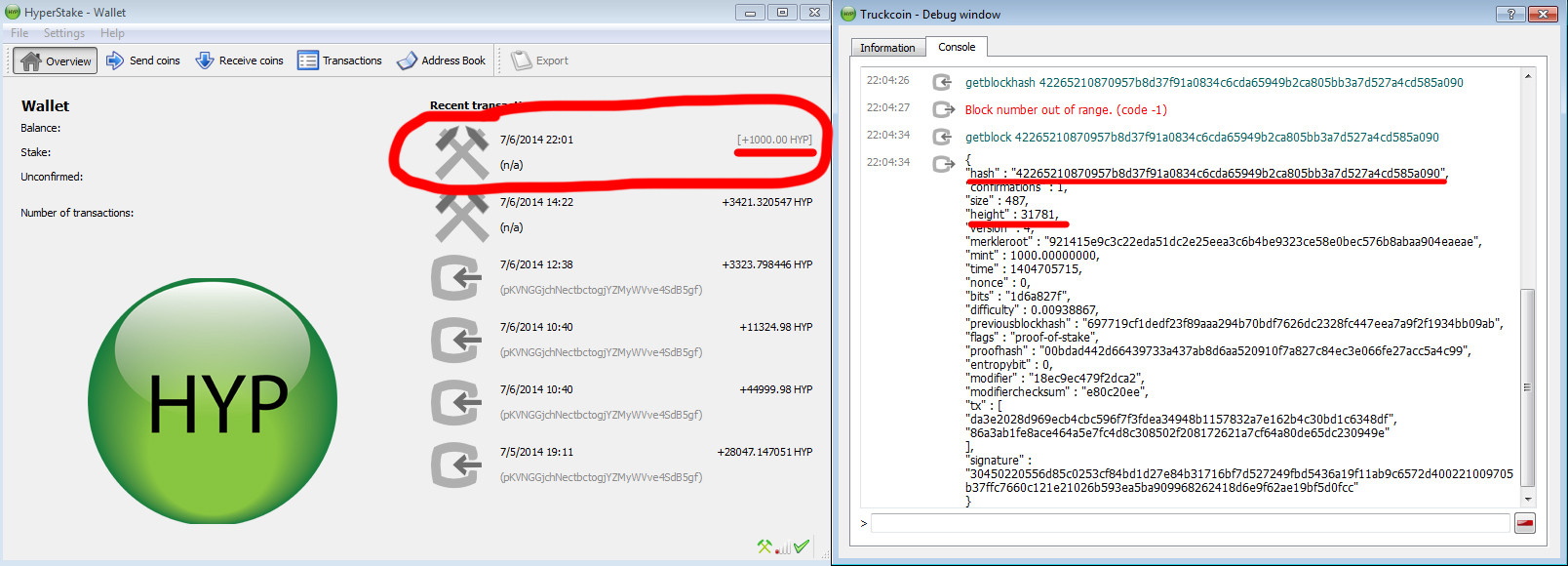Click the received icon of +11324.98 HYP transaction

pyautogui.click(x=456, y=341)
